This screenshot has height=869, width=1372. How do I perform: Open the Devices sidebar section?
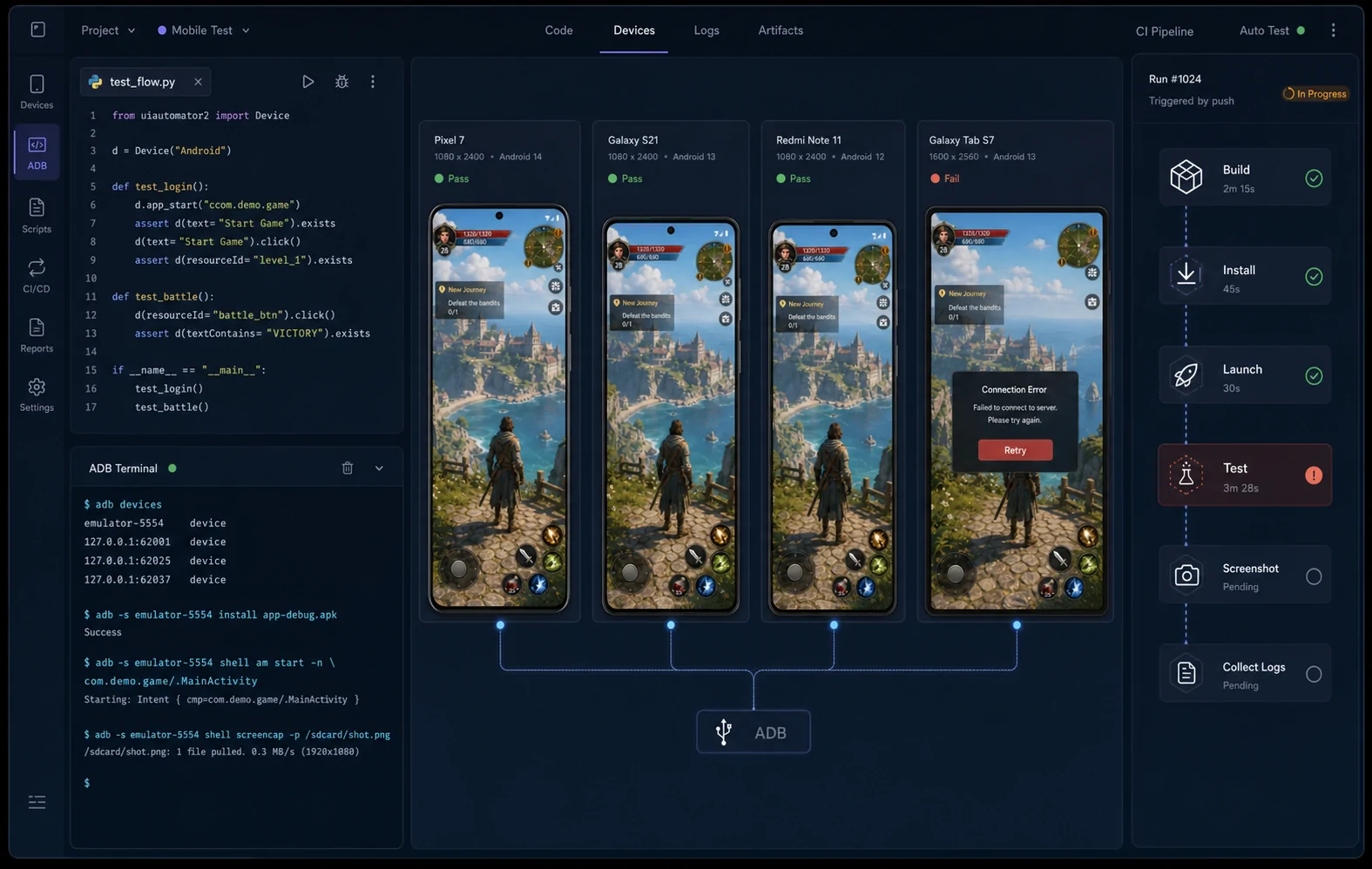(x=37, y=91)
